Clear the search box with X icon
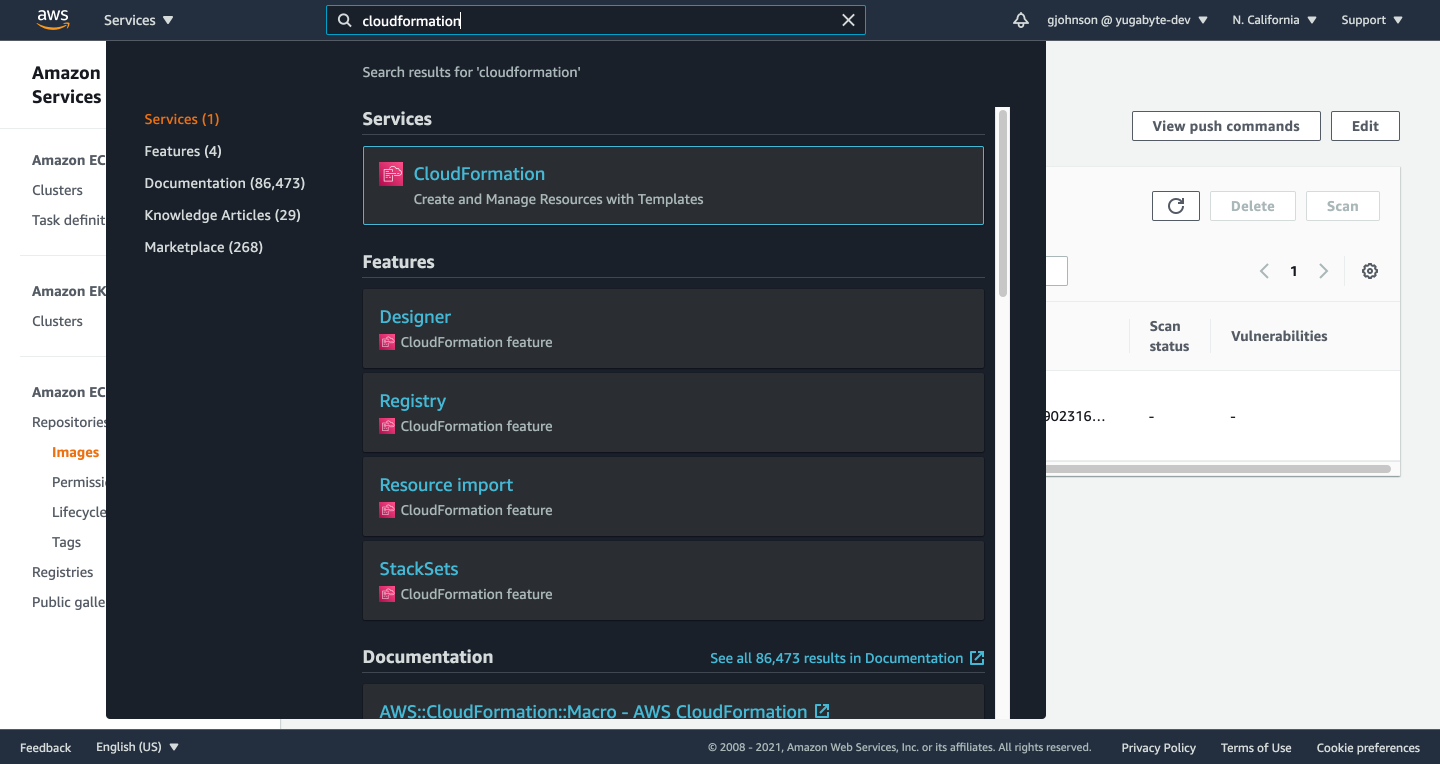Viewport: 1440px width, 764px height. click(848, 20)
